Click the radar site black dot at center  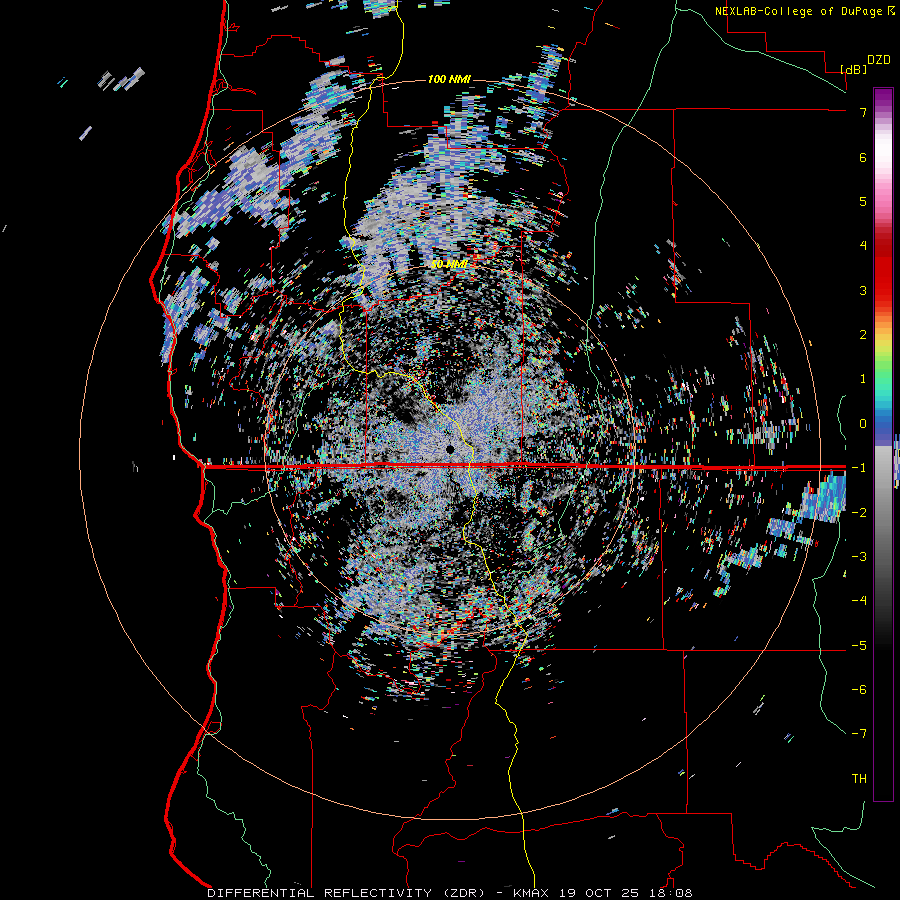click(x=451, y=449)
